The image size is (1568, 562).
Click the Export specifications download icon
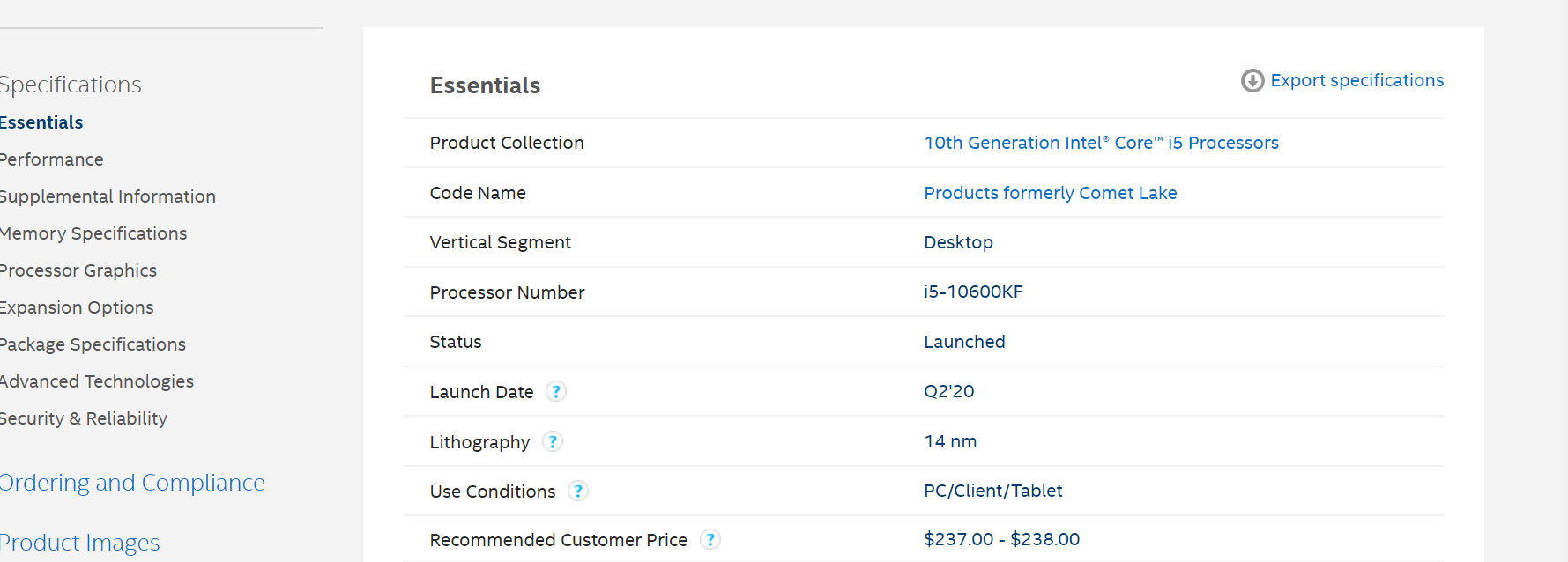(1252, 81)
